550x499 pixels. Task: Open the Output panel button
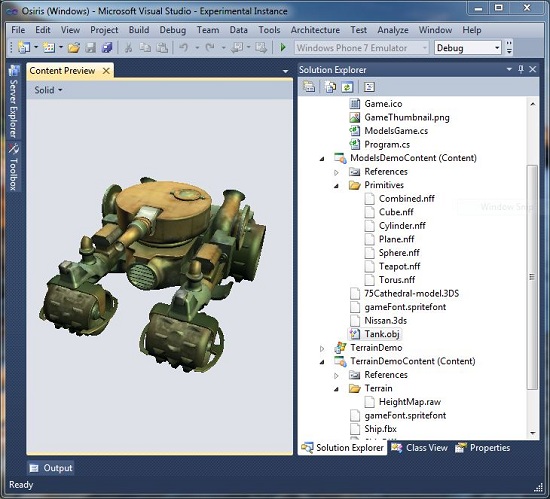point(51,468)
